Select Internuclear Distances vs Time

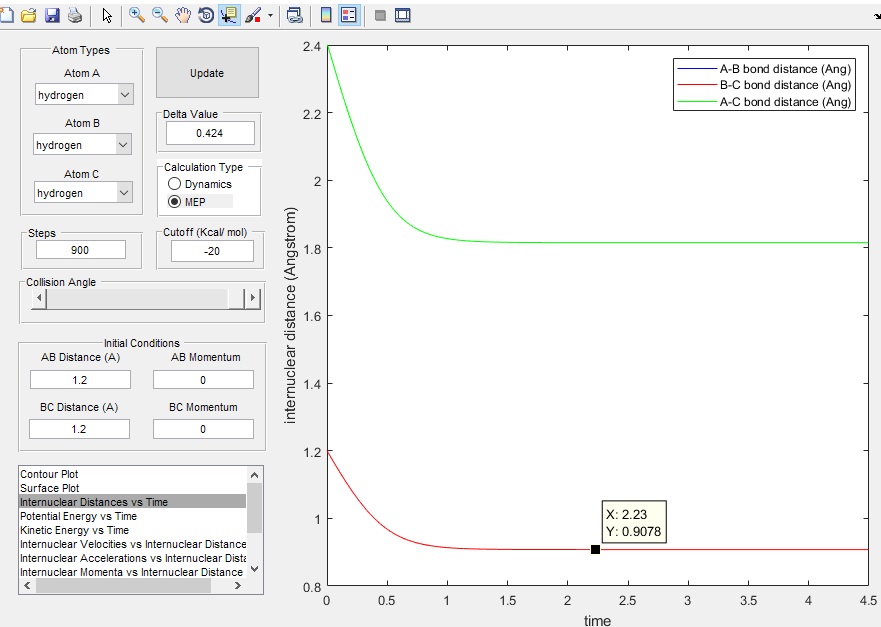tap(133, 502)
